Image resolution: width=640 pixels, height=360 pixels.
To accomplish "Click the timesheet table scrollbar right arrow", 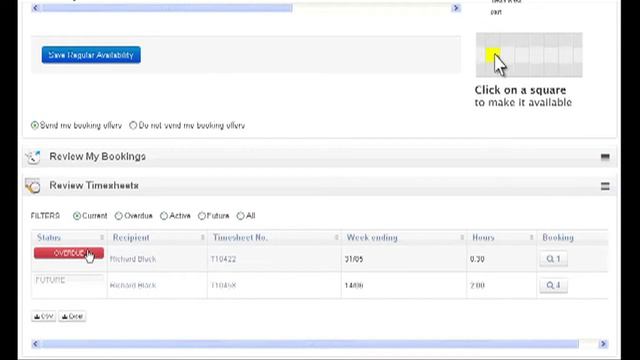I will pos(603,344).
